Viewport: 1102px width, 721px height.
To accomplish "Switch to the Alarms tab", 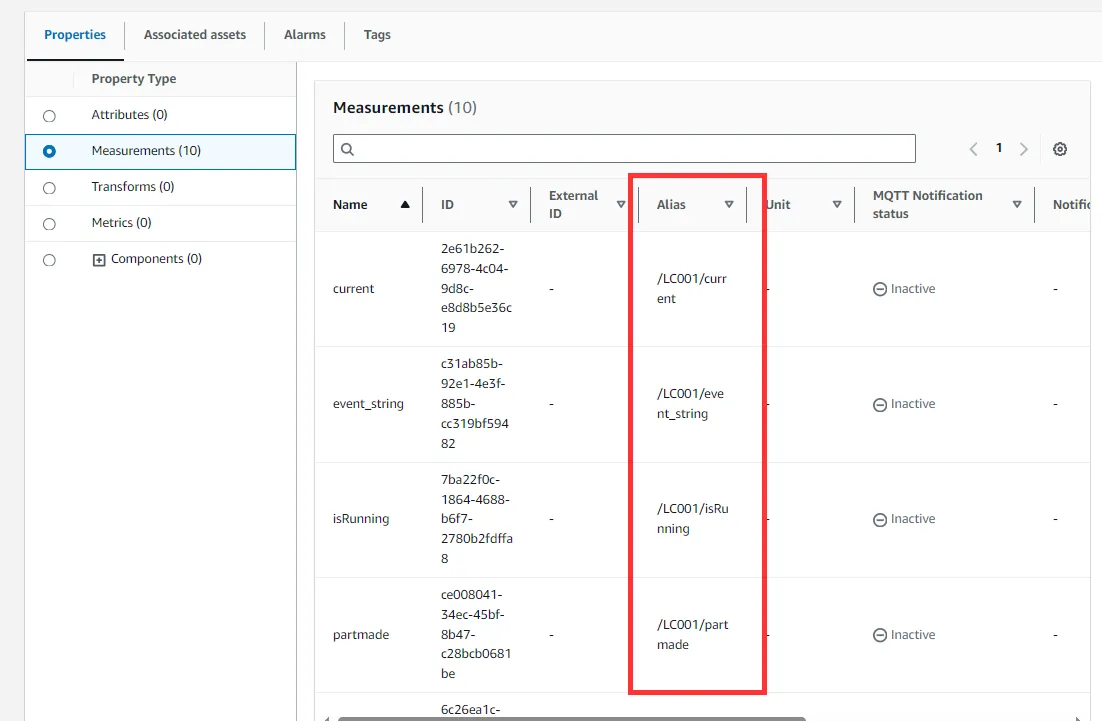I will click(x=305, y=34).
